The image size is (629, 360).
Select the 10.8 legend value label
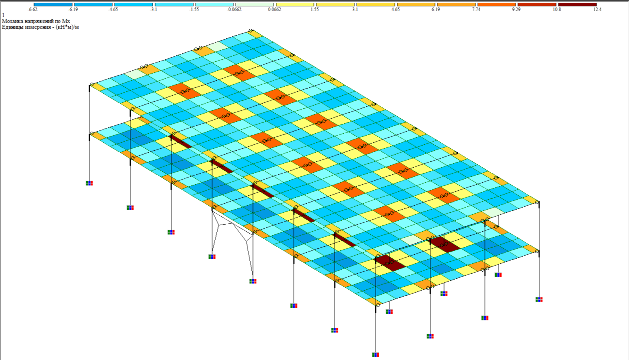557,9
